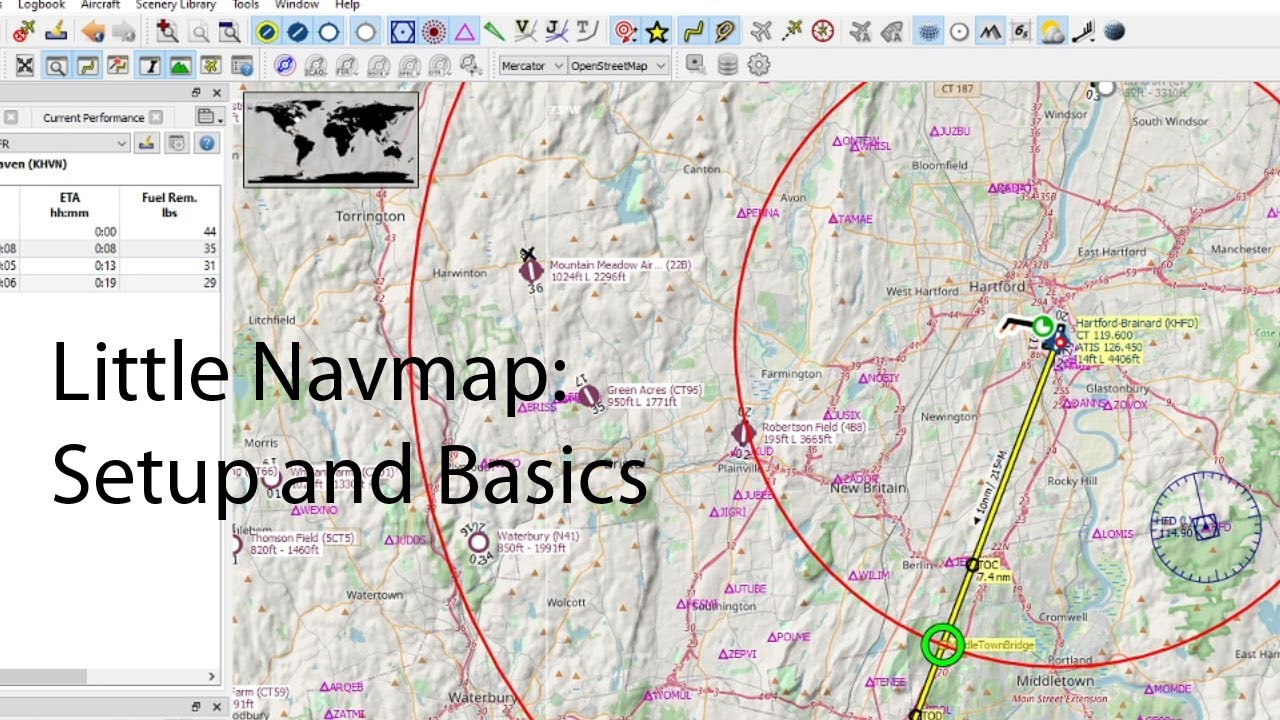Open the dock panel tabs menu button

208,118
